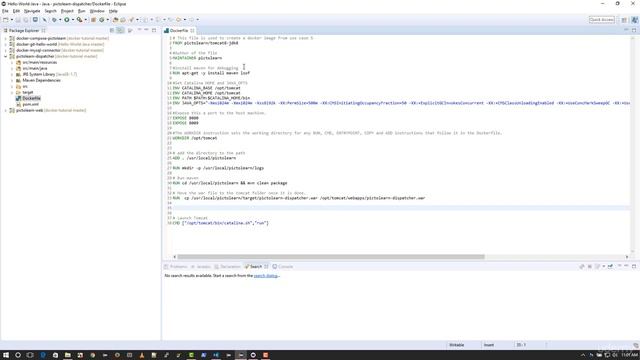The image size is (640, 360).
Task: Open the File menu
Action: point(5,11)
